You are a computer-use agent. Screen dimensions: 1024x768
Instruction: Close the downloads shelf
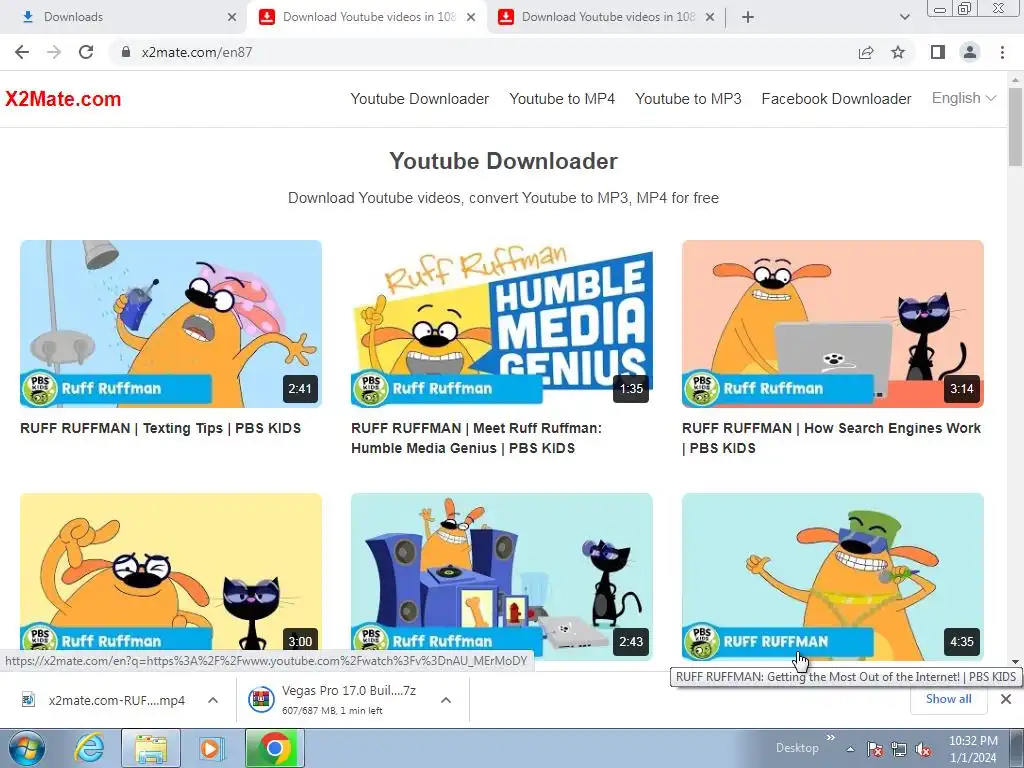(x=1006, y=699)
